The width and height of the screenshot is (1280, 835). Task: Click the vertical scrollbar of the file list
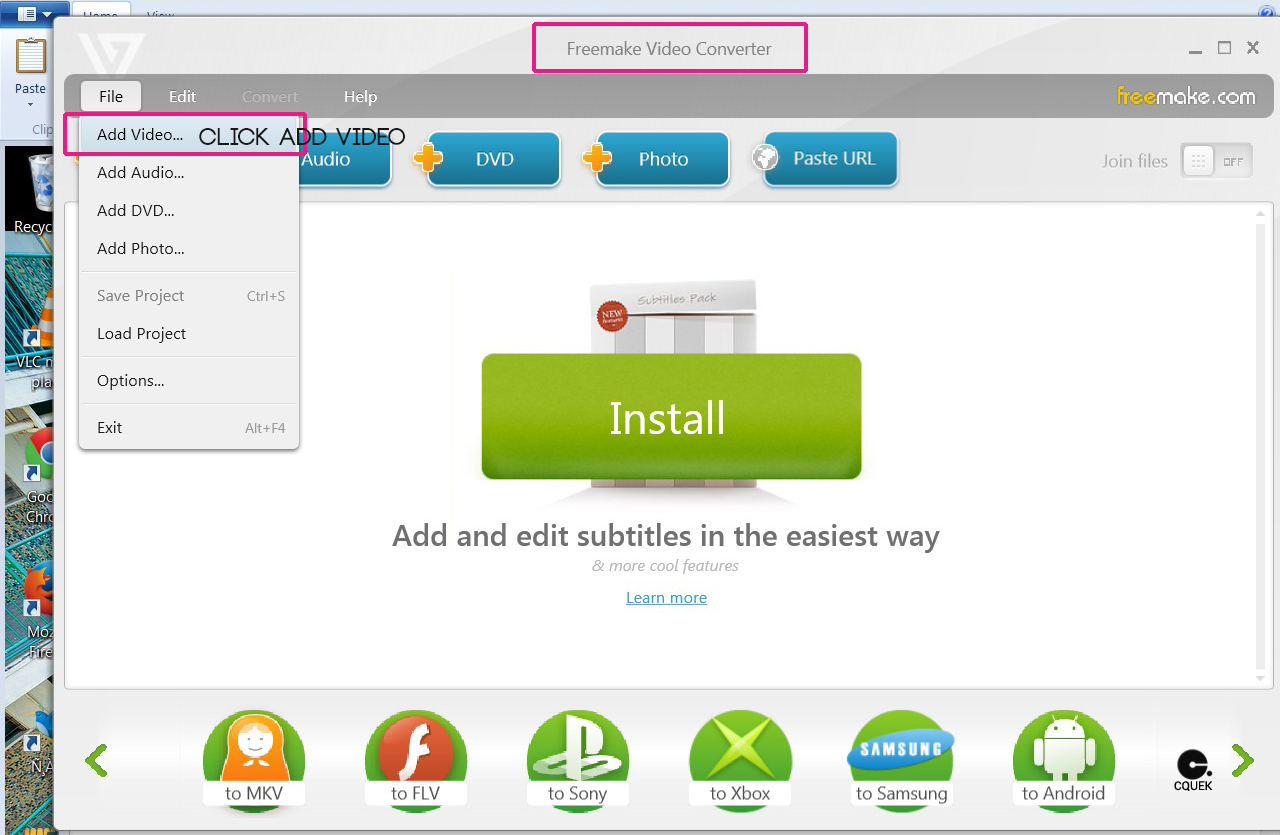click(x=1261, y=445)
